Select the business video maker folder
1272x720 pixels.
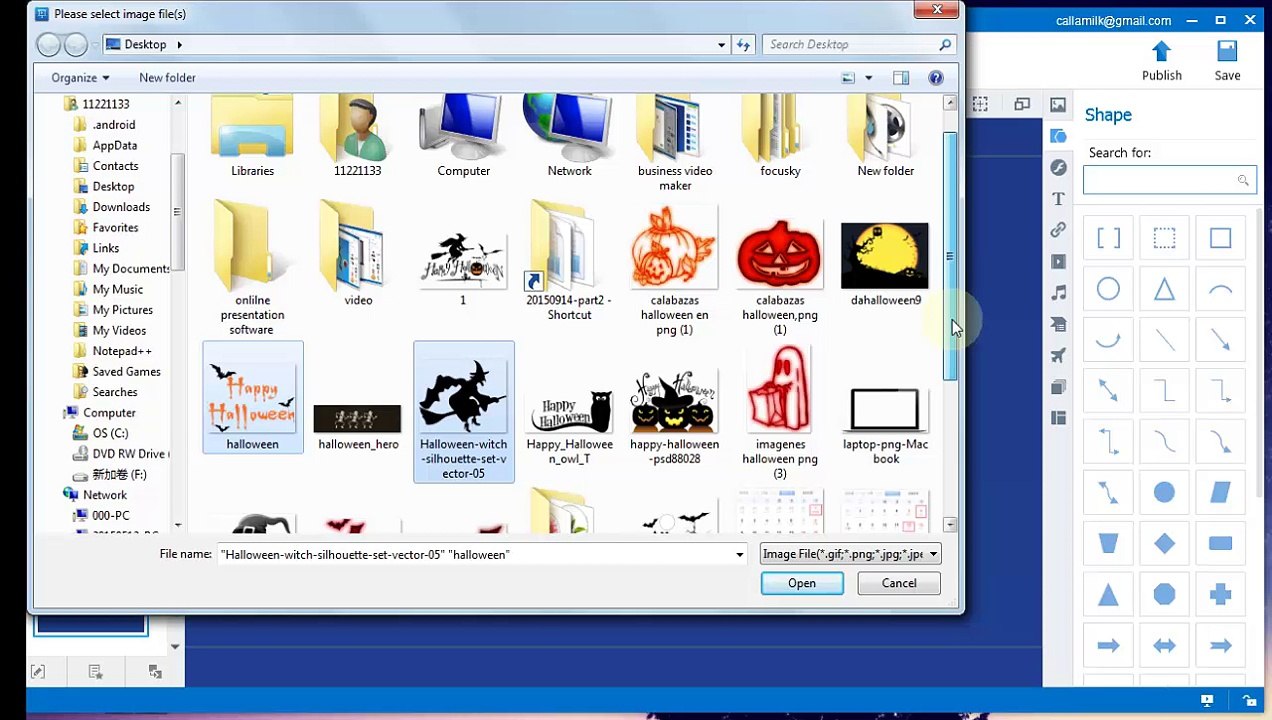pyautogui.click(x=675, y=145)
